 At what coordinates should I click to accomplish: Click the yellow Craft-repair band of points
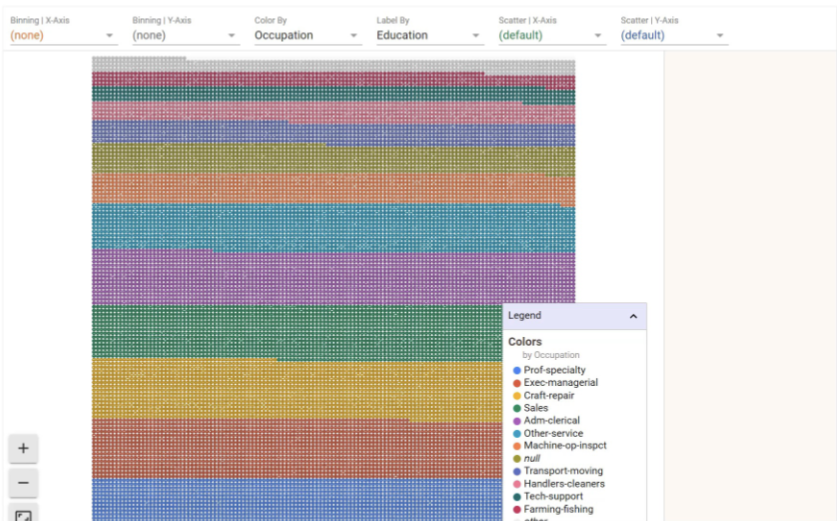297,390
